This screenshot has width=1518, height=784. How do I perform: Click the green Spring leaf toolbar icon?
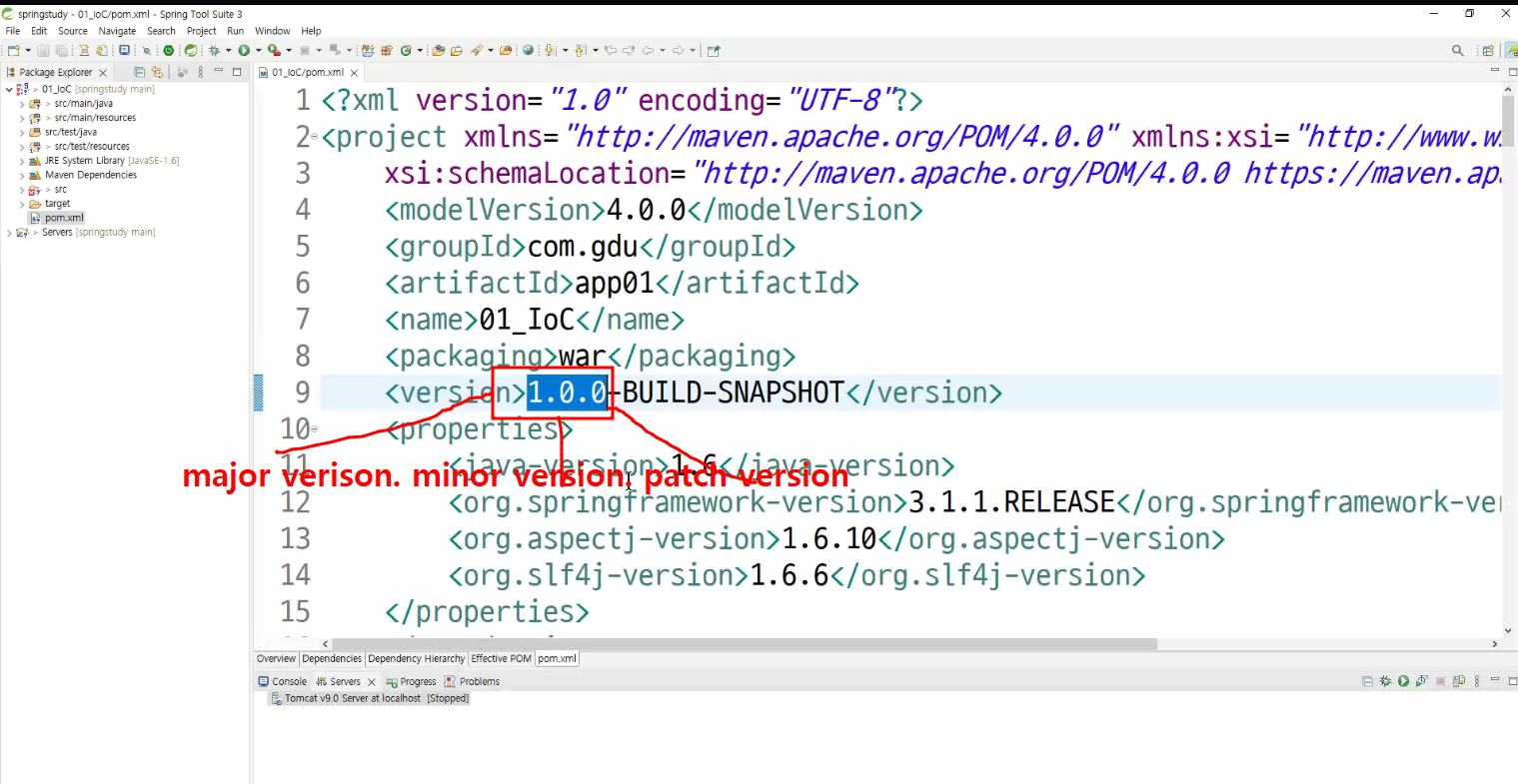[x=190, y=50]
